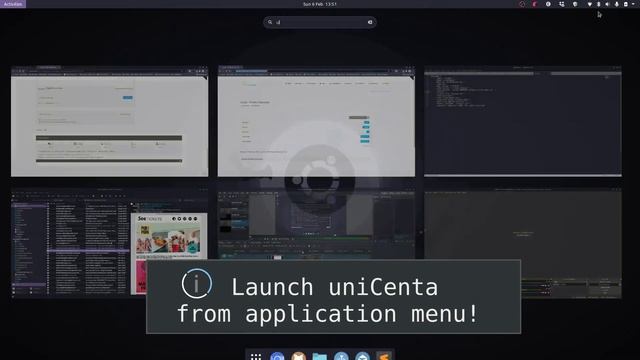Launch the blue Chromium browser from the dock
The image size is (640, 360).
277,356
